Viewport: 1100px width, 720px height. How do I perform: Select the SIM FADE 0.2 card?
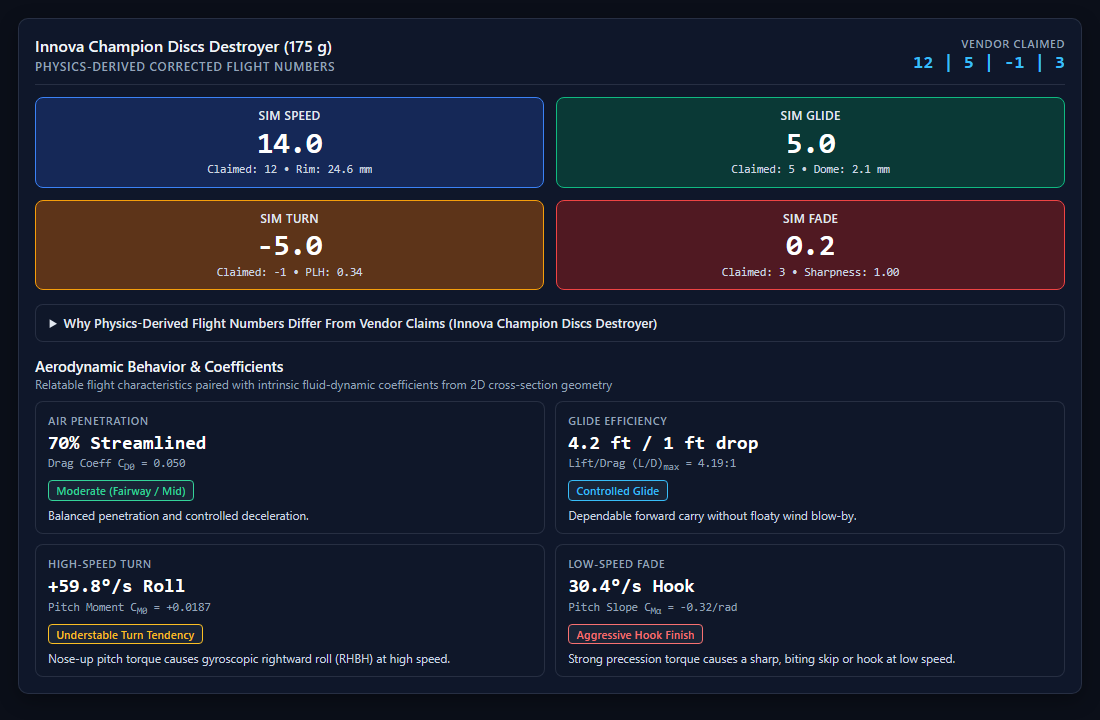[x=810, y=245]
